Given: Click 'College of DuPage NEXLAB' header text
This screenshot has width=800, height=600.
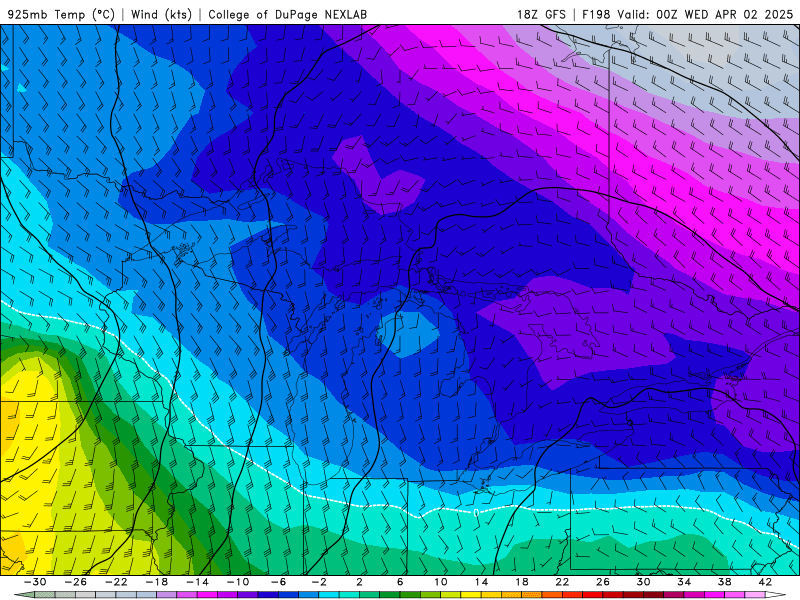Looking at the screenshot, I should 287,14.
